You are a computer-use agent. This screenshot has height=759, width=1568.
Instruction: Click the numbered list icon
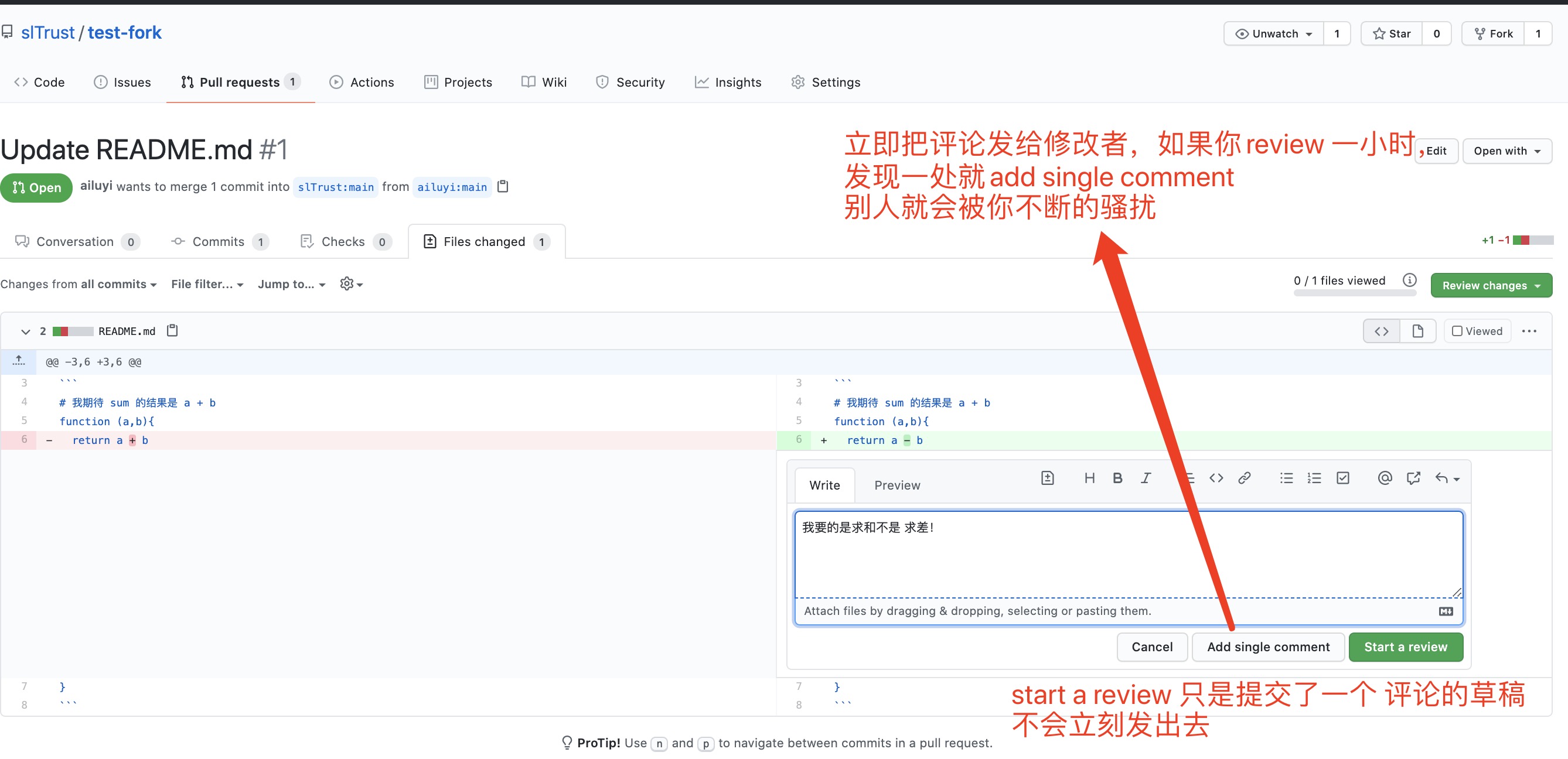tap(1314, 478)
